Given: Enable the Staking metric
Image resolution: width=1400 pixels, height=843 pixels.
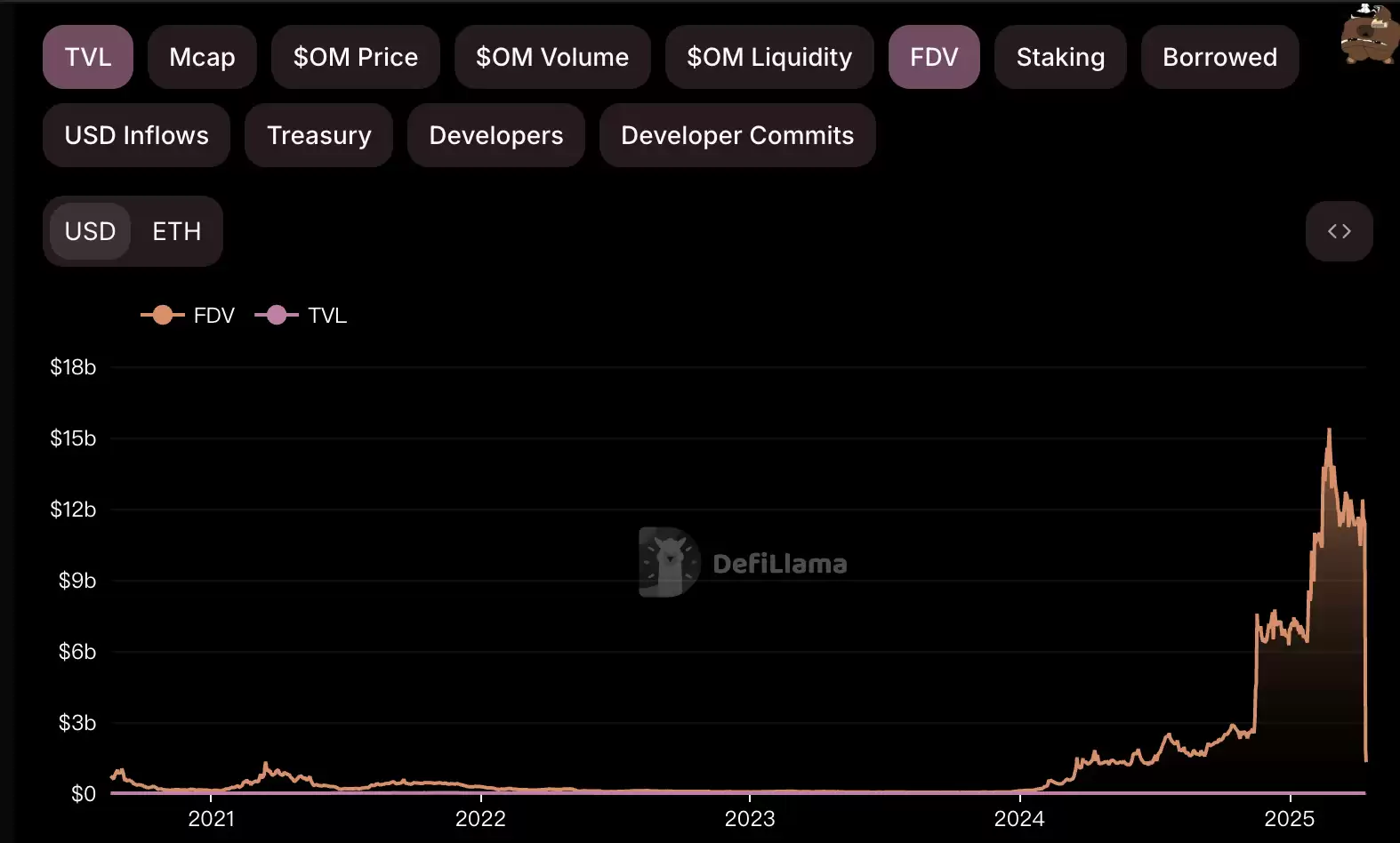Looking at the screenshot, I should 1060,57.
